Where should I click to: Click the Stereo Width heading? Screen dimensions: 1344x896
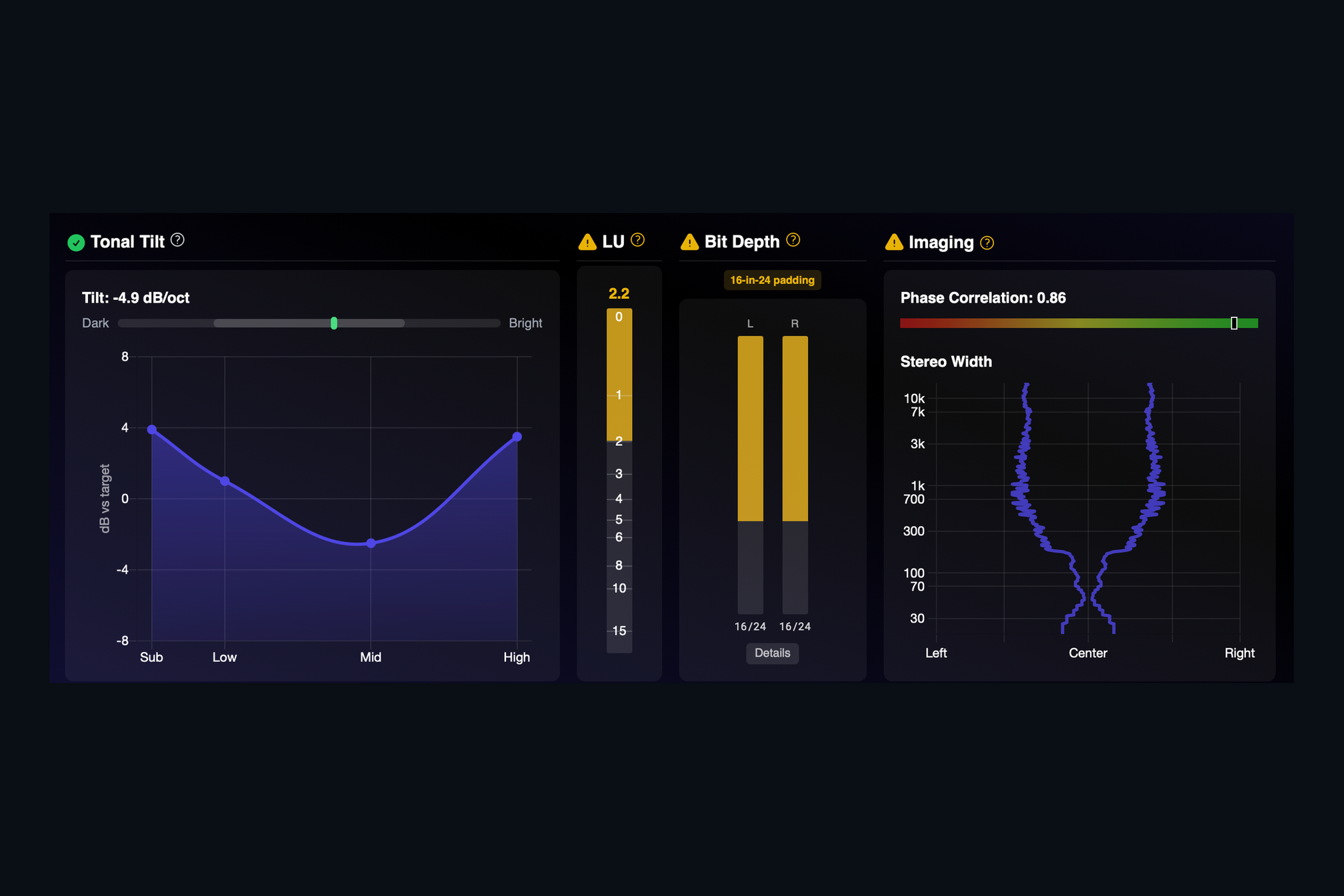946,362
